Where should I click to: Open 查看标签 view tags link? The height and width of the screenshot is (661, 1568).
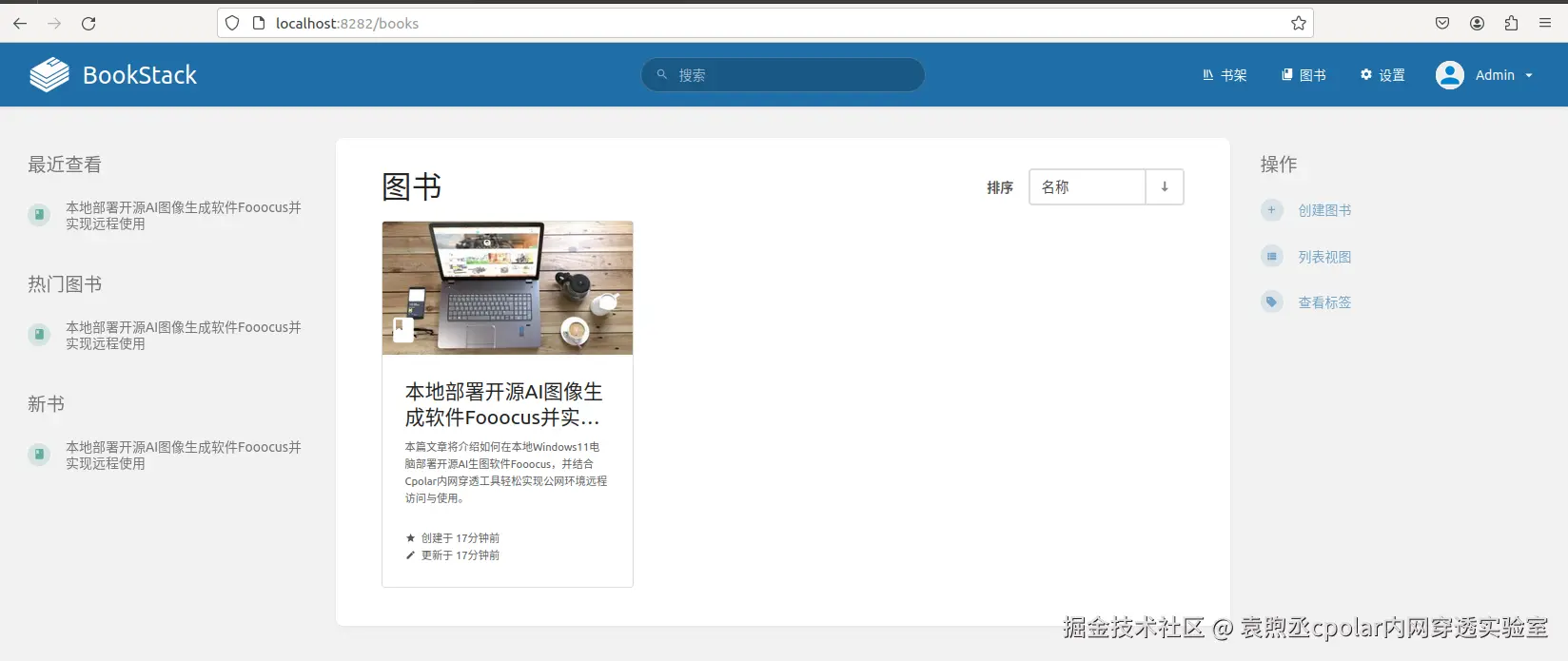[1324, 302]
